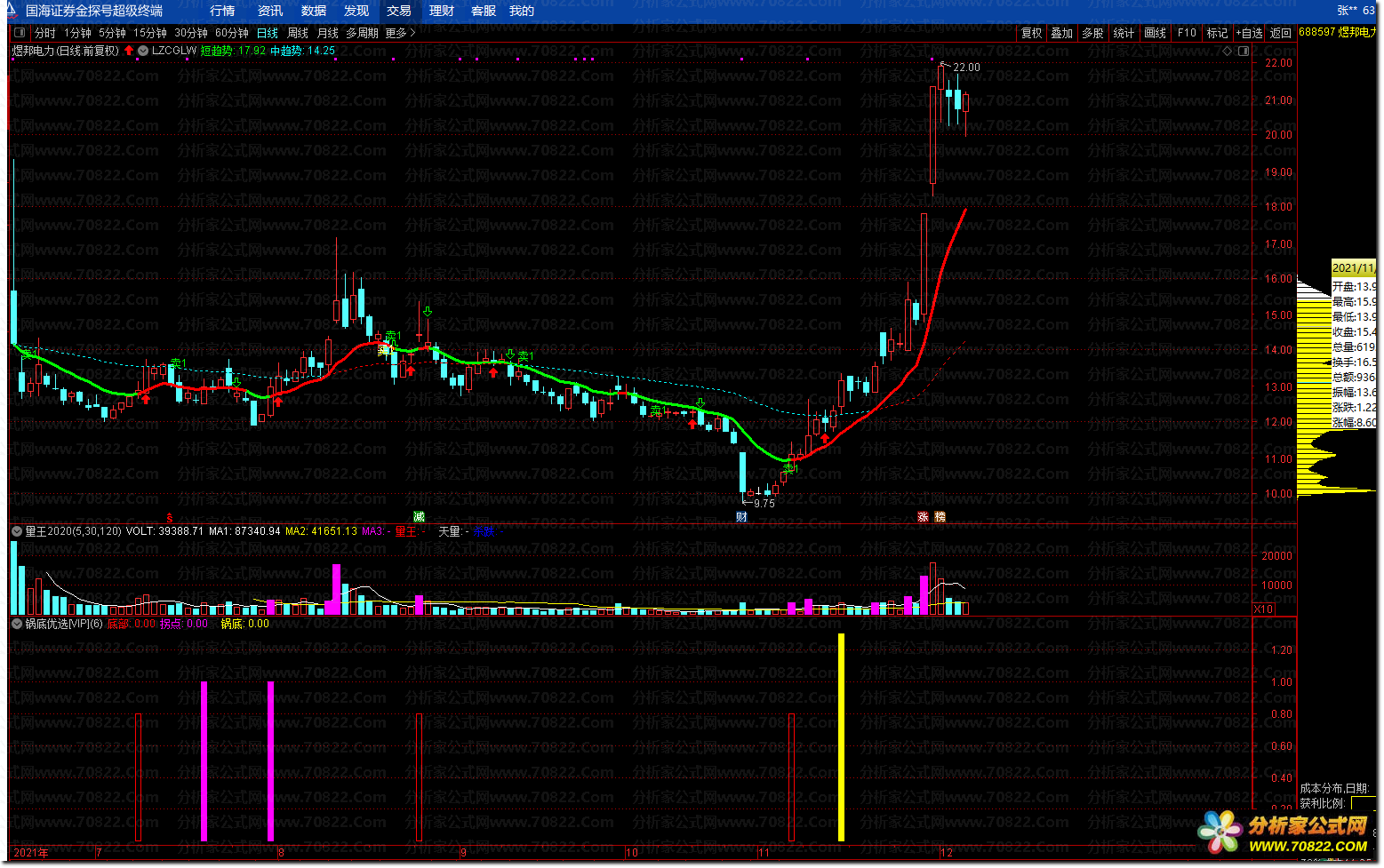Click the 获利比例 input box
The image size is (1384, 868).
coord(1364,803)
